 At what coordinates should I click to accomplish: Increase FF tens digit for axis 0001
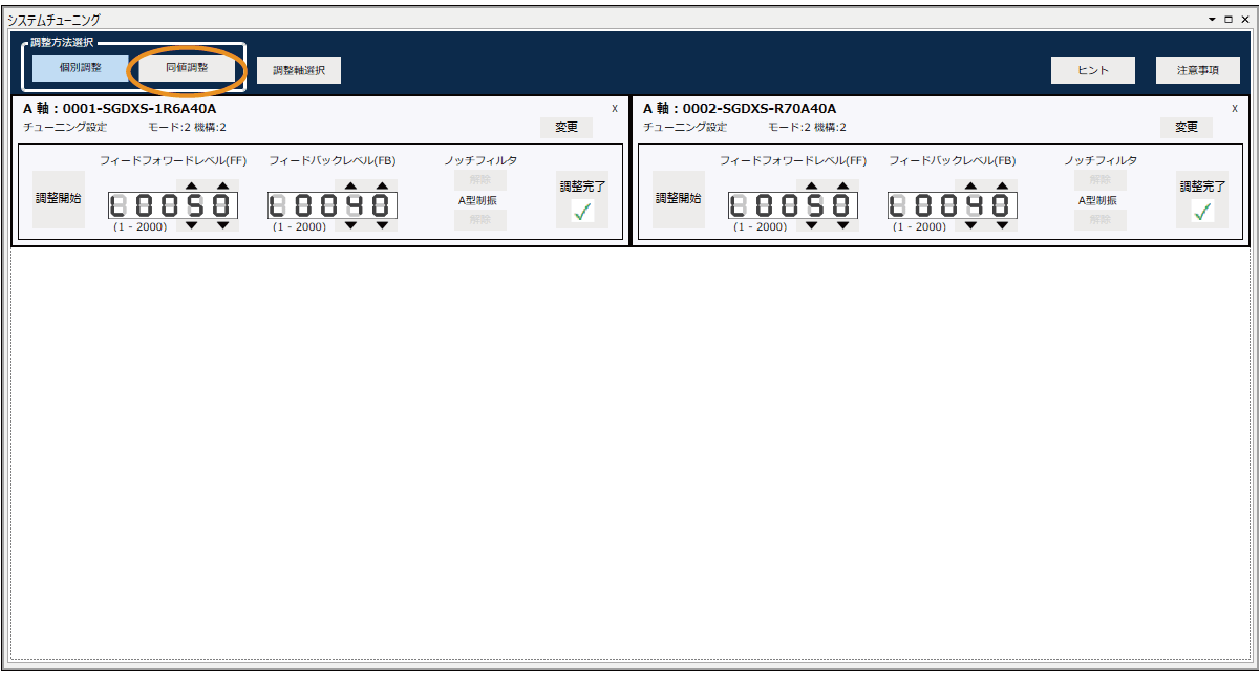192,186
